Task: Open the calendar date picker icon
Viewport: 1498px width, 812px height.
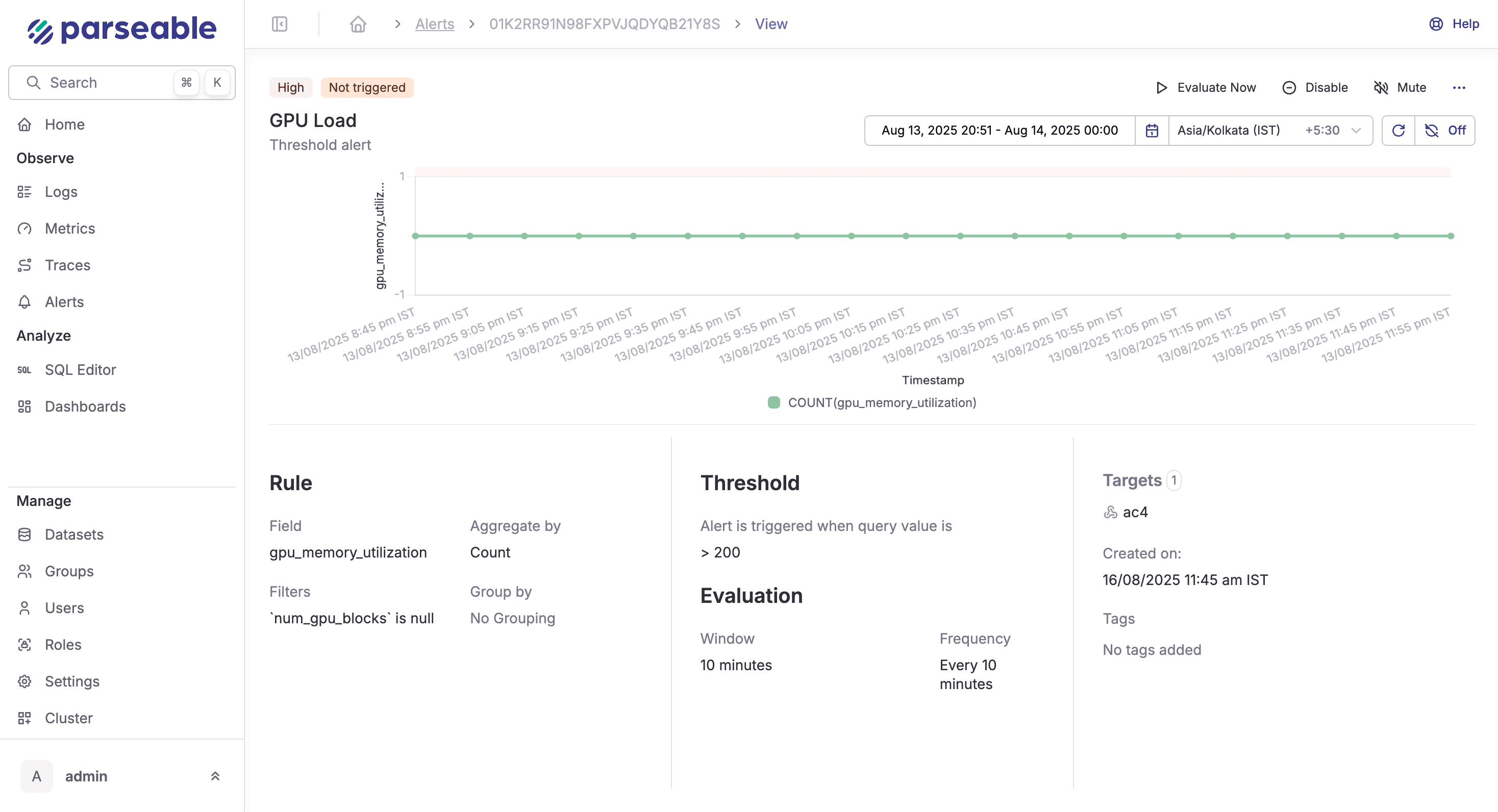Action: coord(1152,130)
